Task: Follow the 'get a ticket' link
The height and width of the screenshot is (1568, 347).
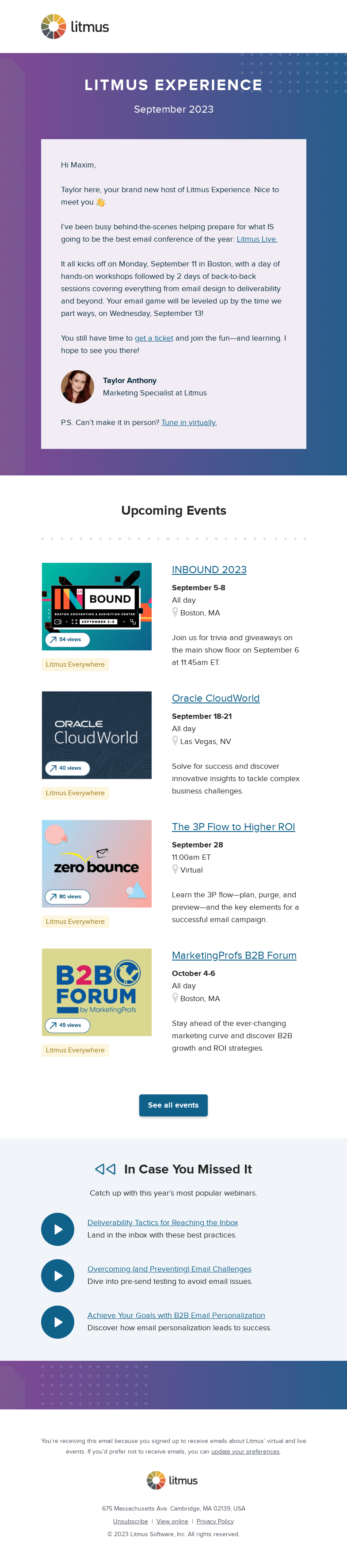Action: [154, 338]
